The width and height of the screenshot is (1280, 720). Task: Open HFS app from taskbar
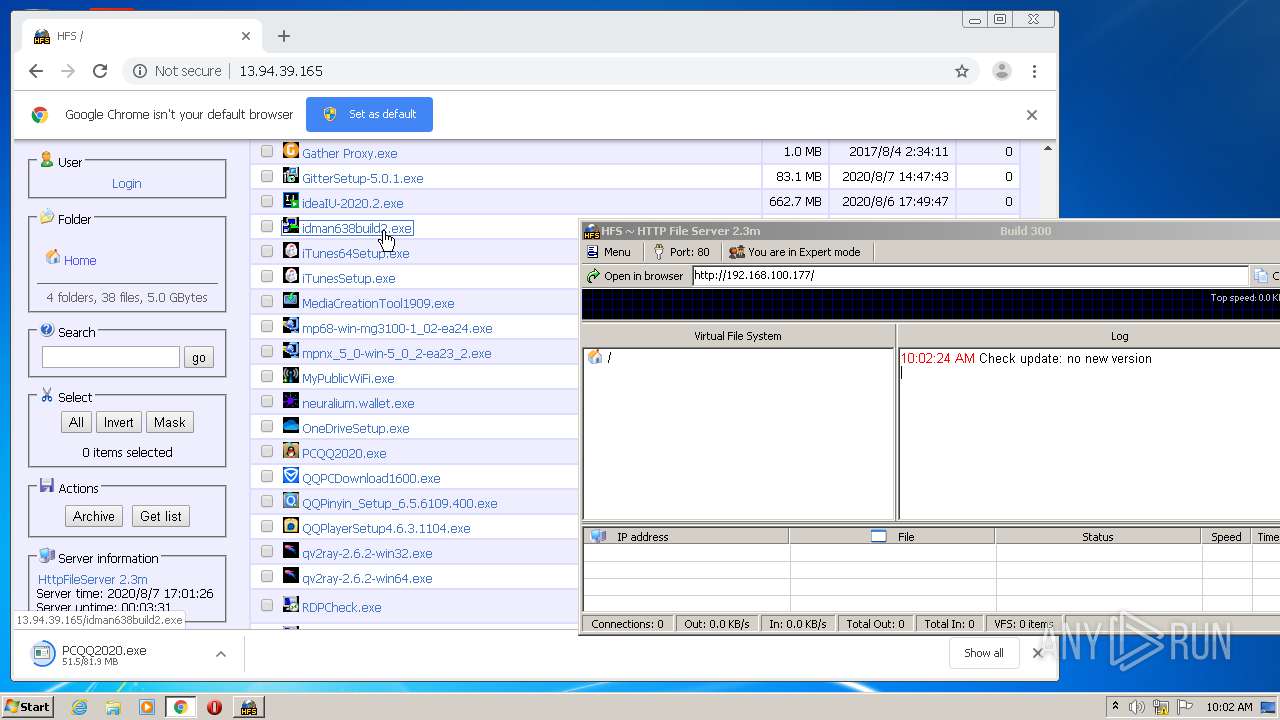(248, 707)
